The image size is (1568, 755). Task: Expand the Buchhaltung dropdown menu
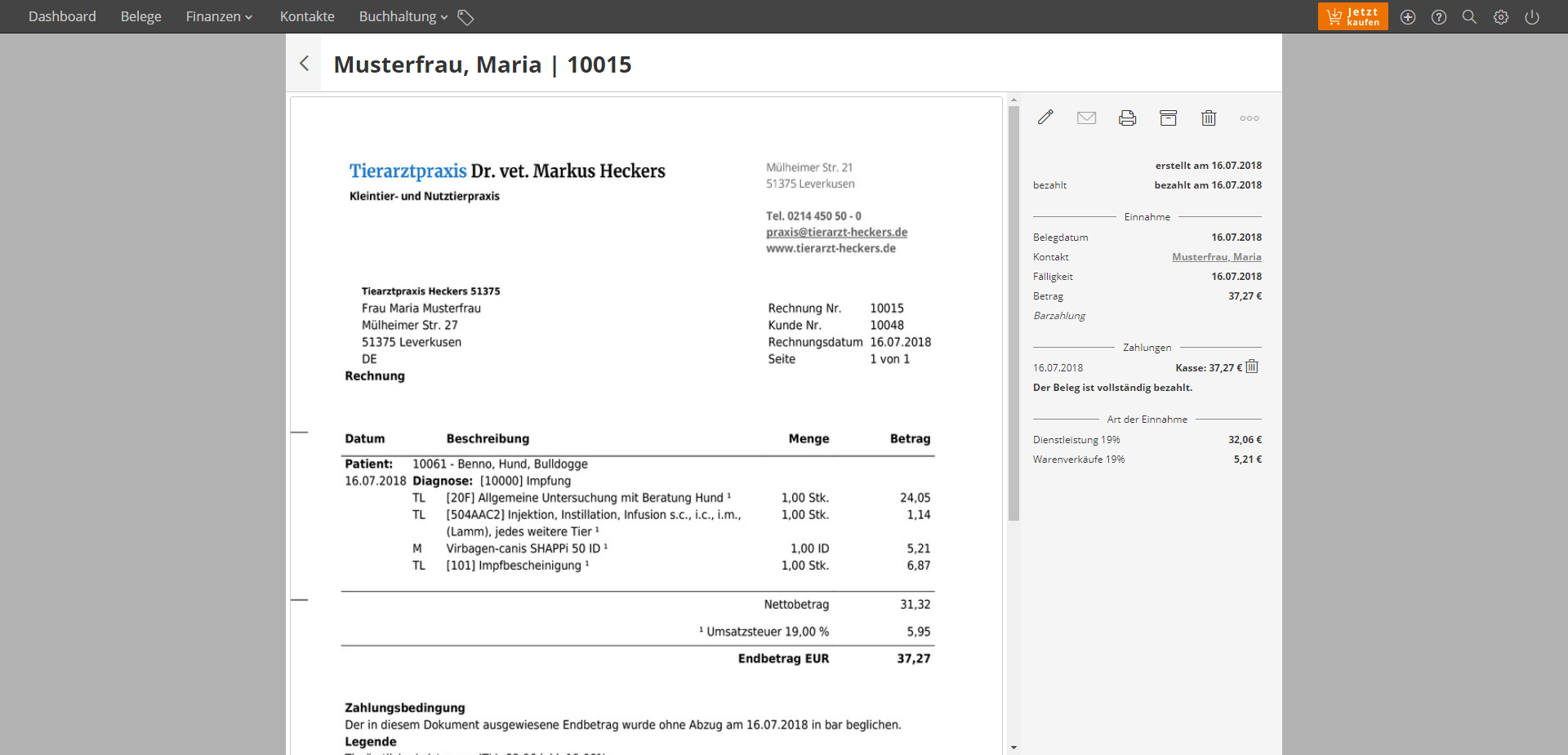coord(403,17)
